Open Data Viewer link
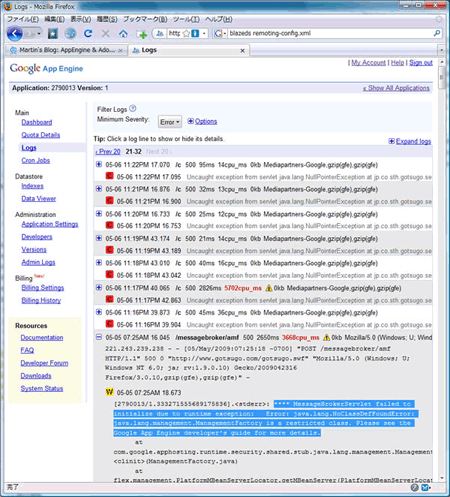Image resolution: width=450 pixels, height=497 pixels. (x=39, y=199)
